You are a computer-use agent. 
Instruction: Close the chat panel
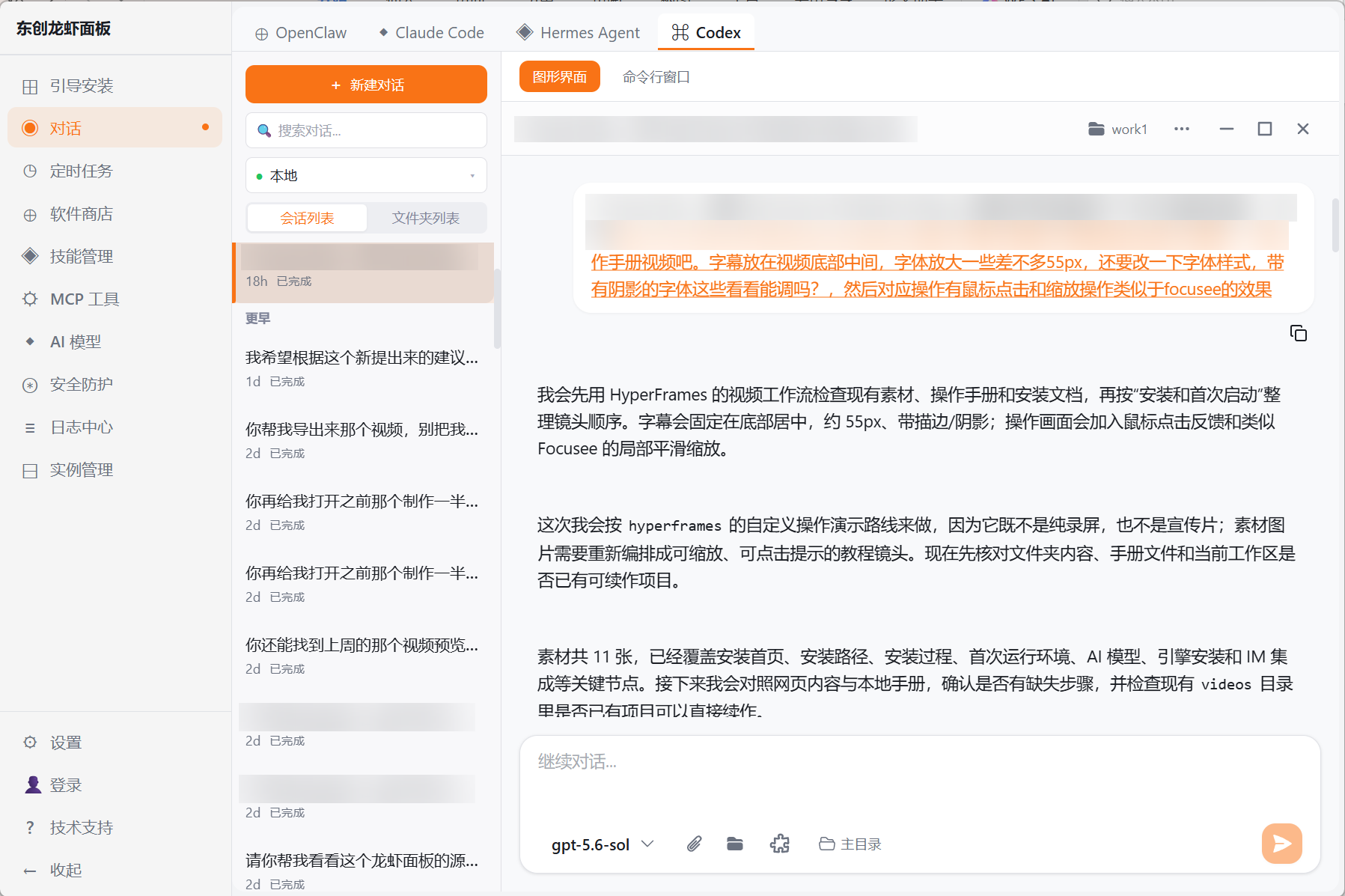point(1303,129)
